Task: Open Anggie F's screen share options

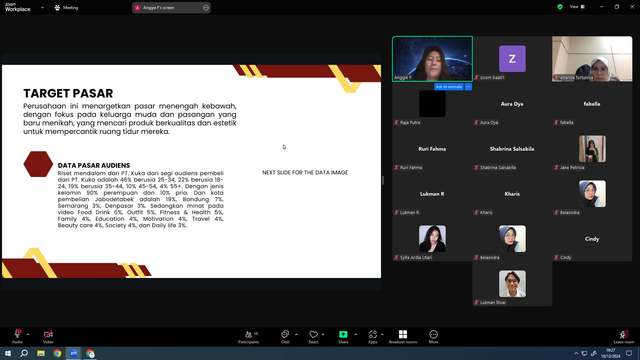Action: 206,7
